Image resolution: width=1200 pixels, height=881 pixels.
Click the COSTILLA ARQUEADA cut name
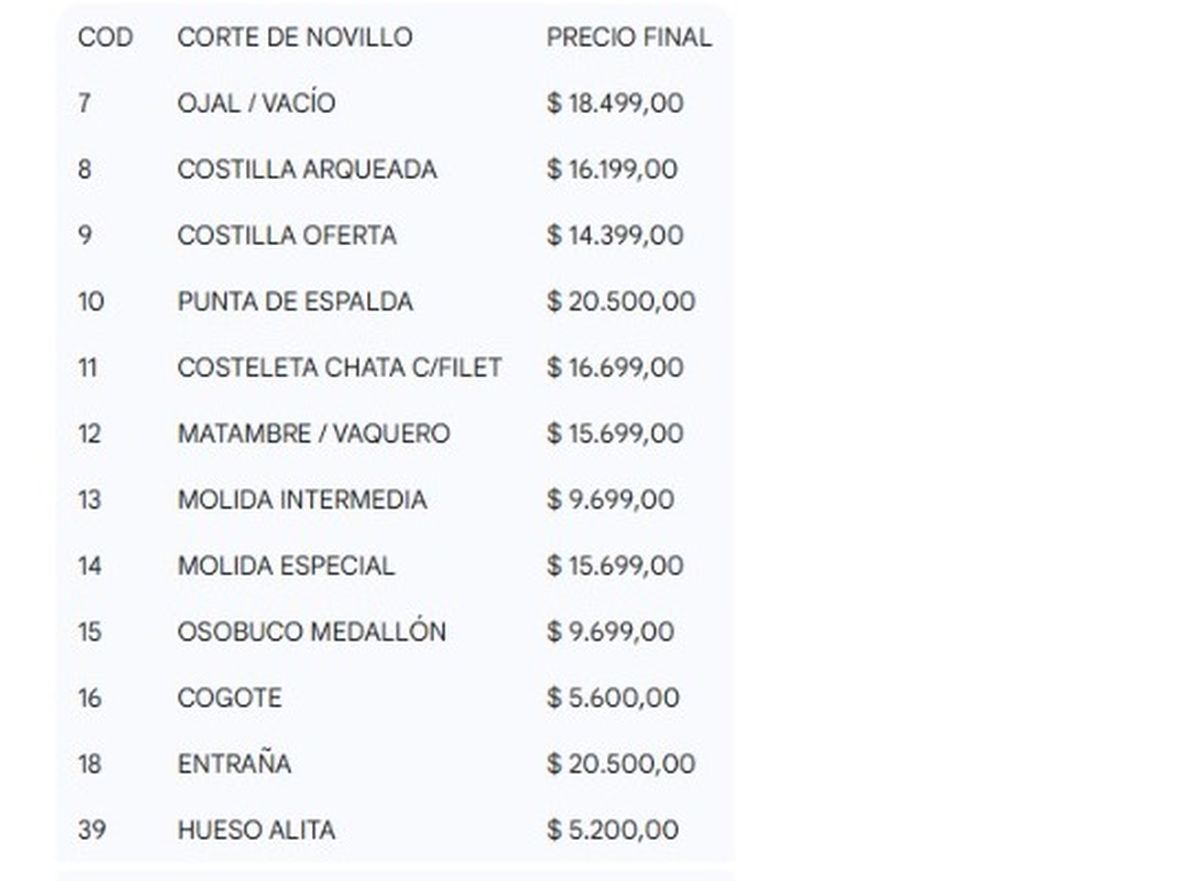[307, 170]
